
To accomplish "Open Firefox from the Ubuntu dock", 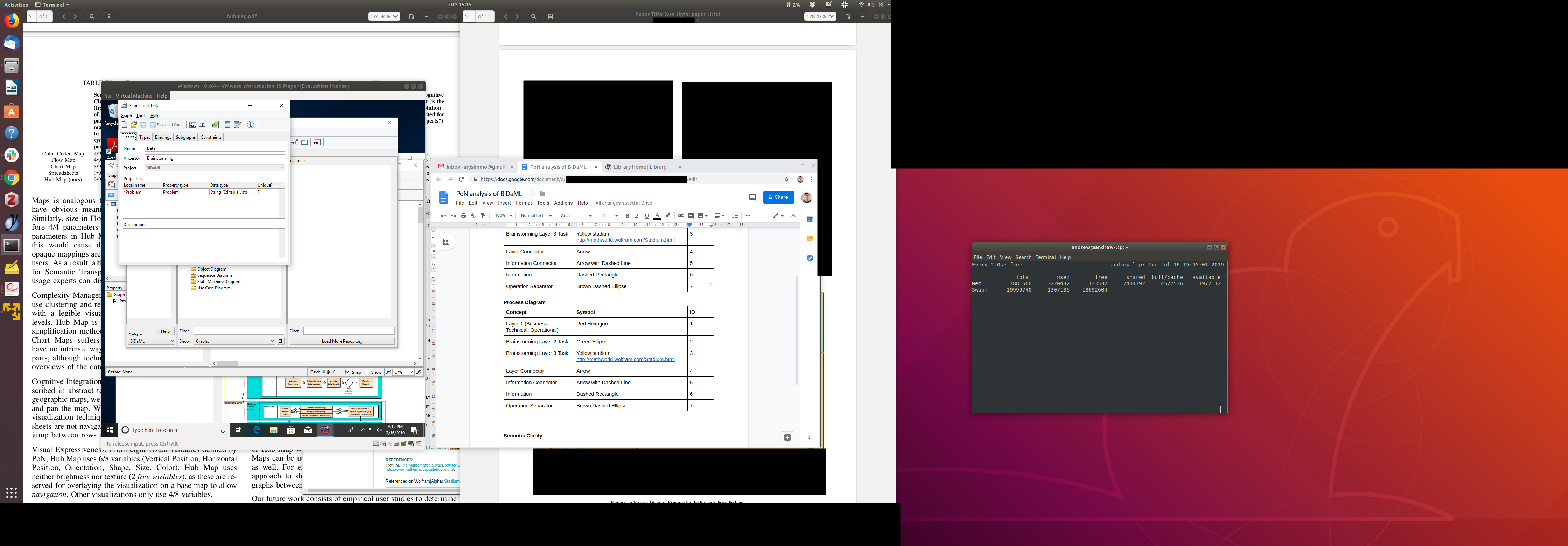I will (x=12, y=21).
